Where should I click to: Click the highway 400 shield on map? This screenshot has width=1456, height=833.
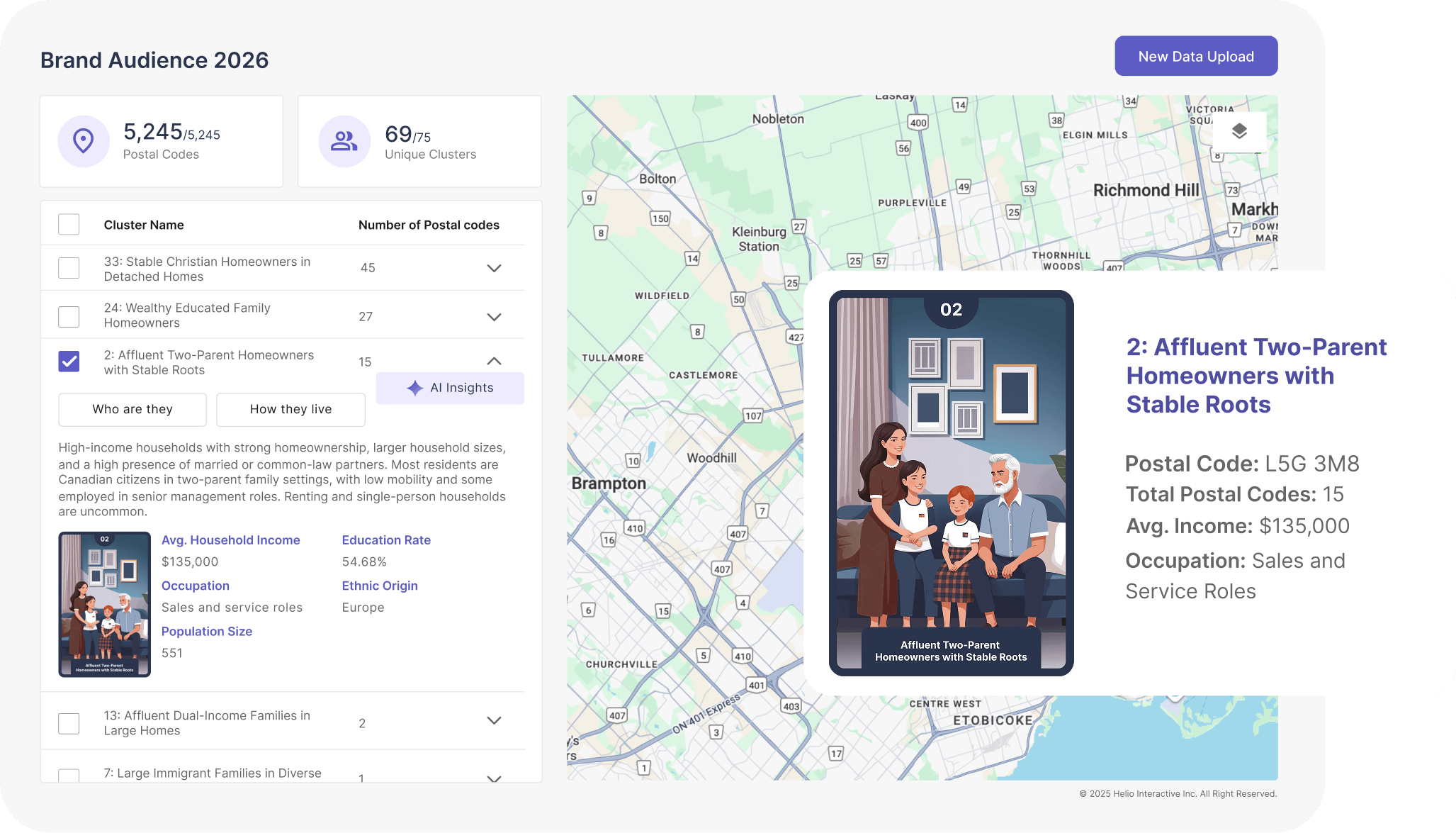pos(918,122)
